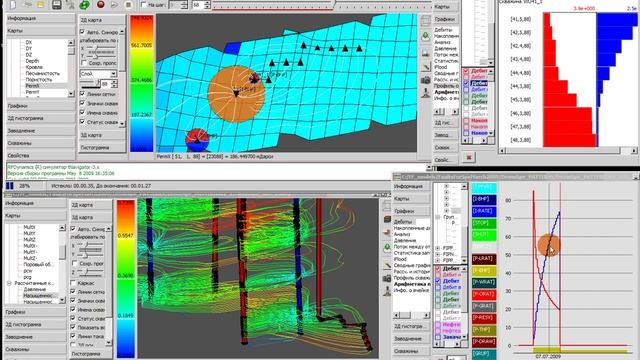Open the 'Заводнение' section in the upper-left window

(40, 131)
